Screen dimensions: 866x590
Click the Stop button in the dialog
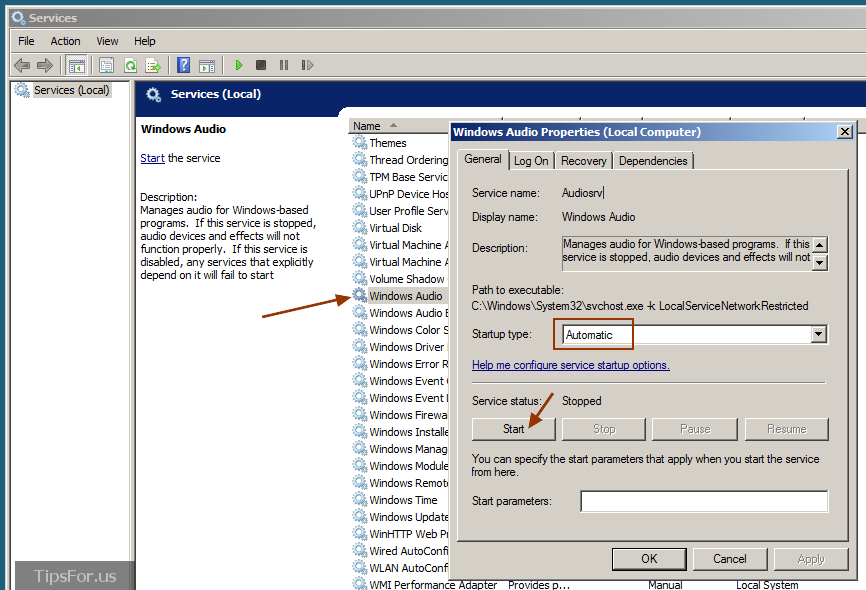tap(604, 429)
